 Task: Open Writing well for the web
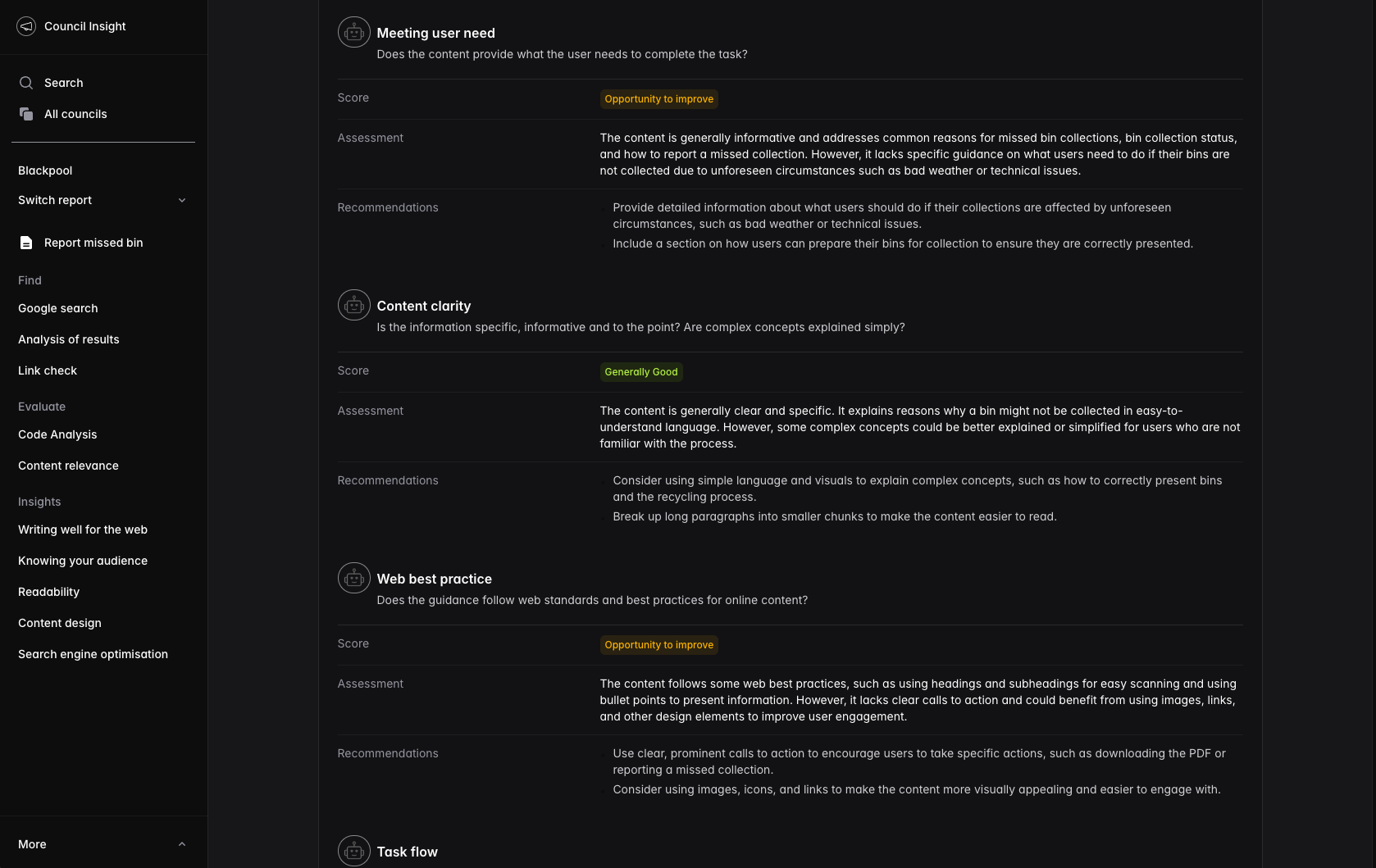[x=83, y=529]
